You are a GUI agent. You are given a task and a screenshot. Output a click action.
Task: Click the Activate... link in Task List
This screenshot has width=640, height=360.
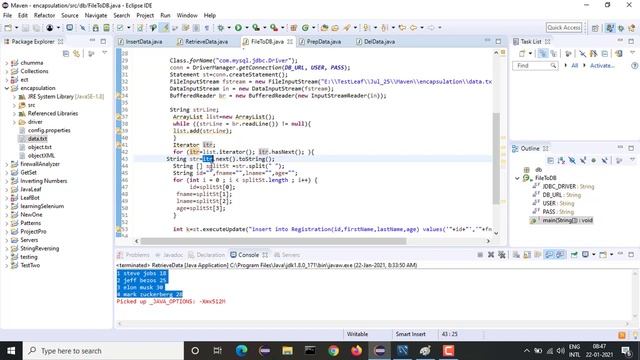pyautogui.click(x=602, y=66)
